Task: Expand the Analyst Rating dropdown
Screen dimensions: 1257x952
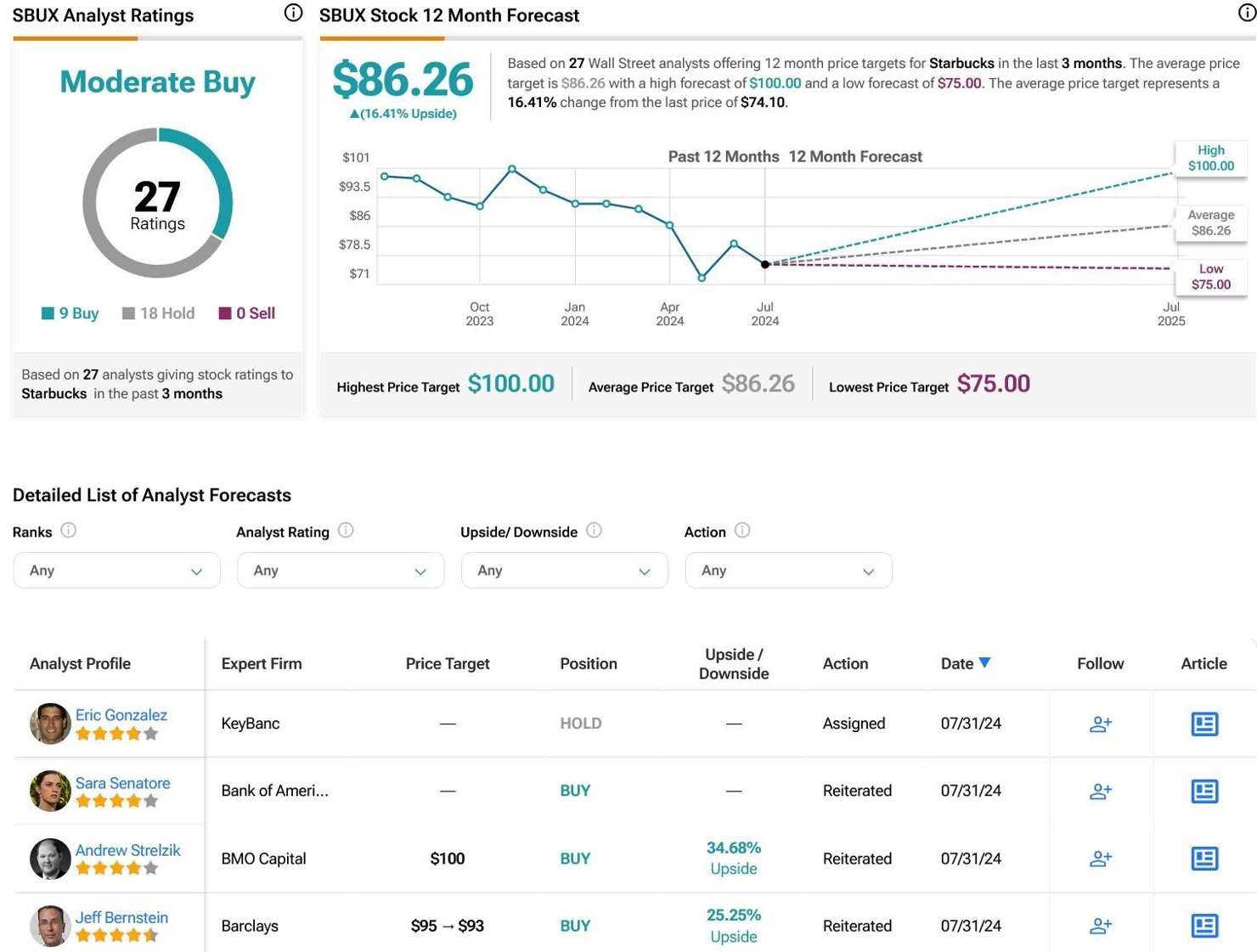Action: tap(341, 571)
